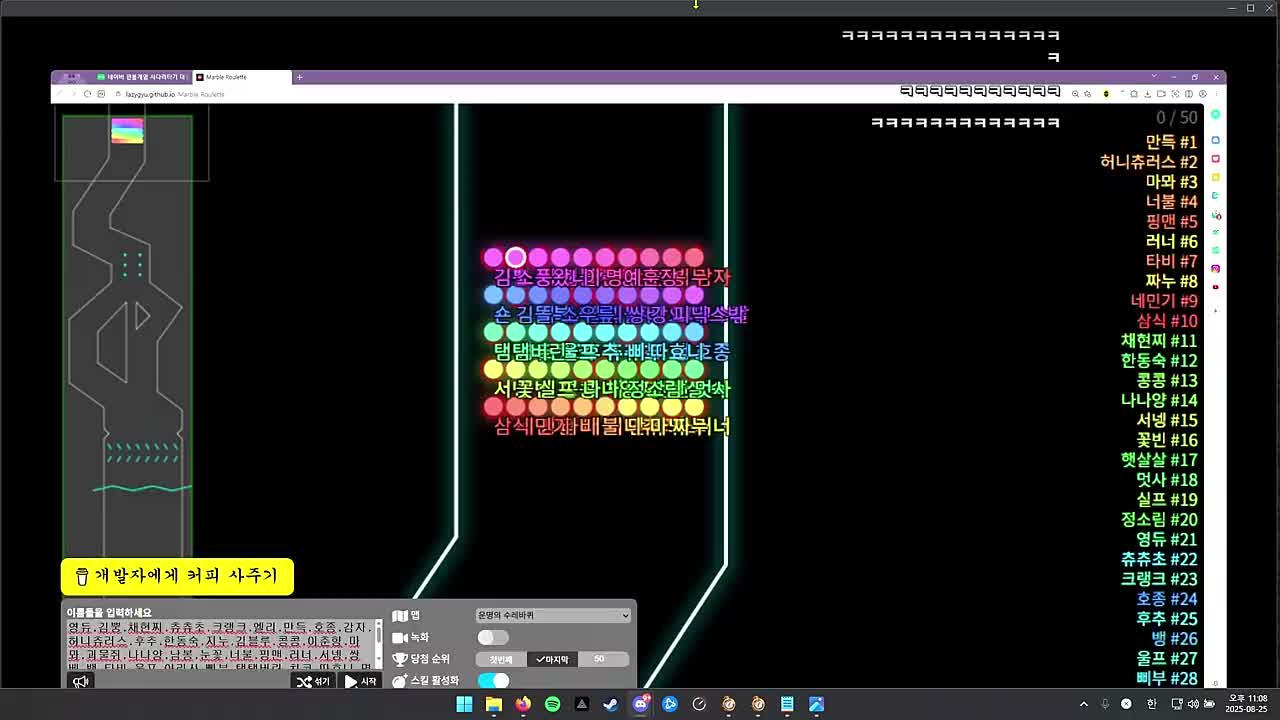The width and height of the screenshot is (1280, 720).
Task: Click ranking entry 허니츄러스 #2
Action: point(1148,162)
